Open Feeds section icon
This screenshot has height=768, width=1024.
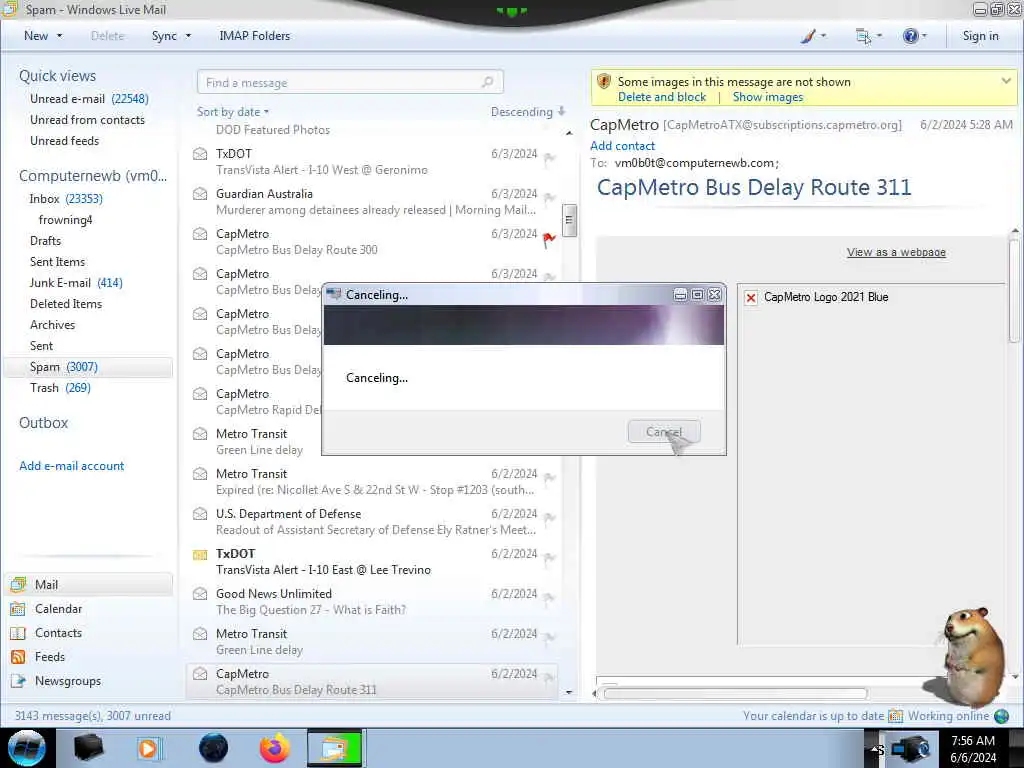coord(18,657)
